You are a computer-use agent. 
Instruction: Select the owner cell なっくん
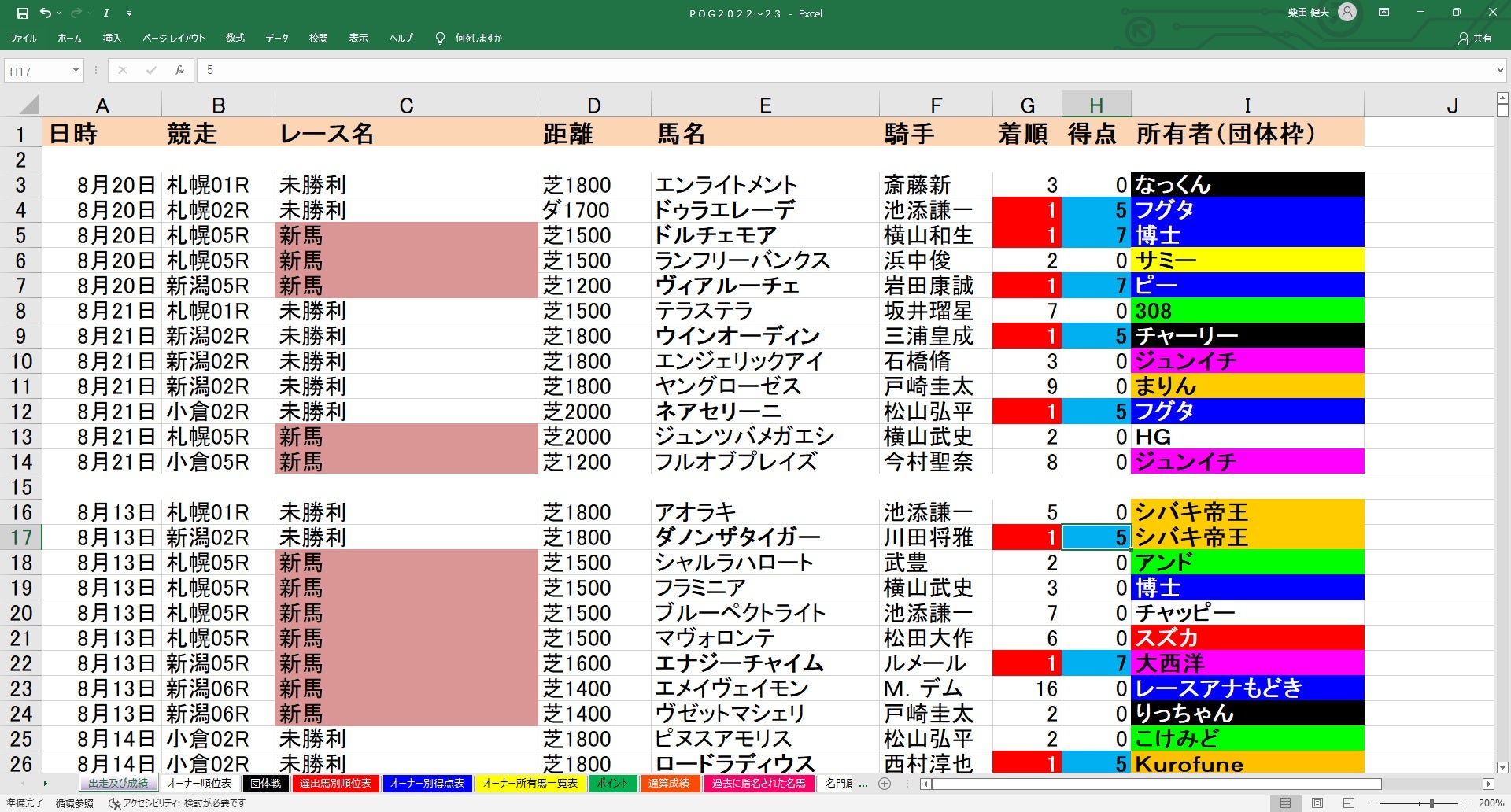[x=1247, y=185]
